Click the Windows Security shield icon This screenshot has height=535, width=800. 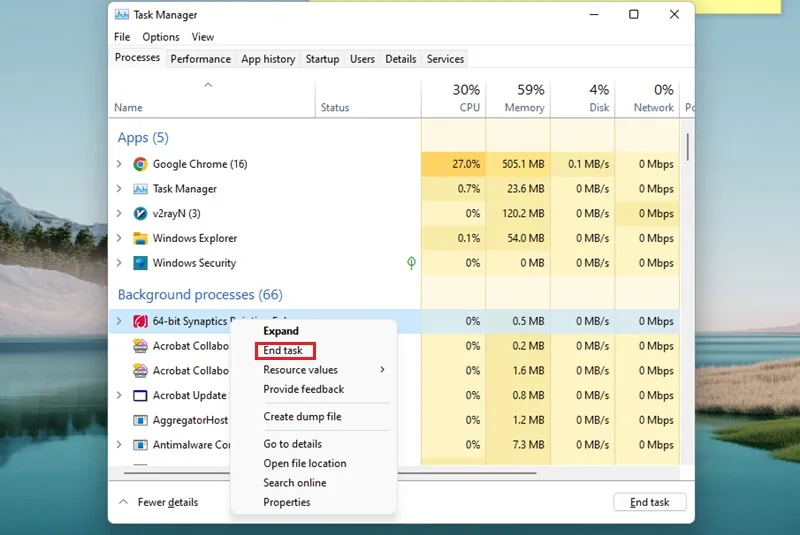tap(140, 263)
